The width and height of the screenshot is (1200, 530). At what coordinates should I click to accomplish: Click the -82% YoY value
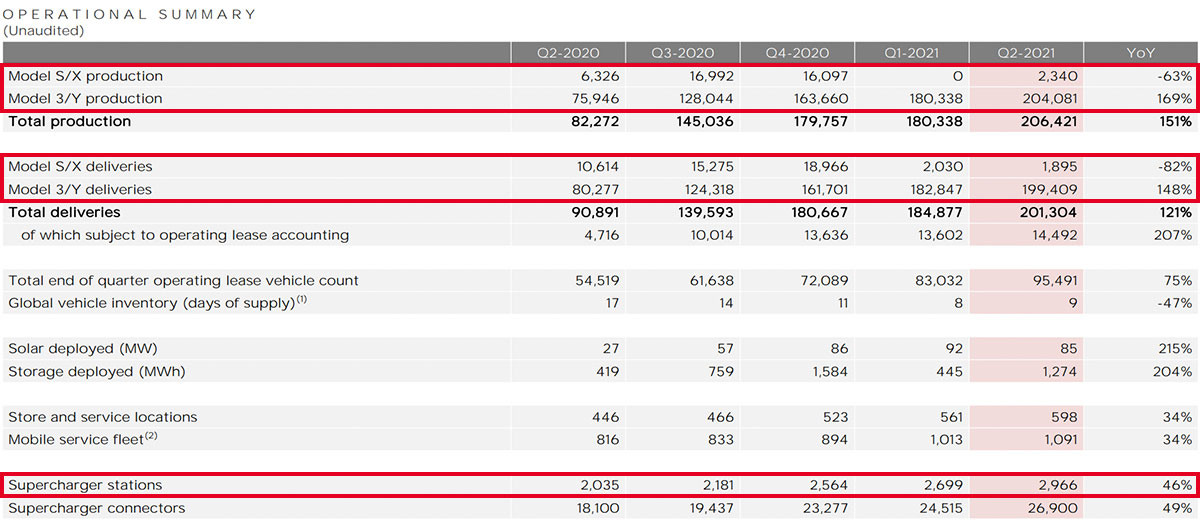[1172, 167]
